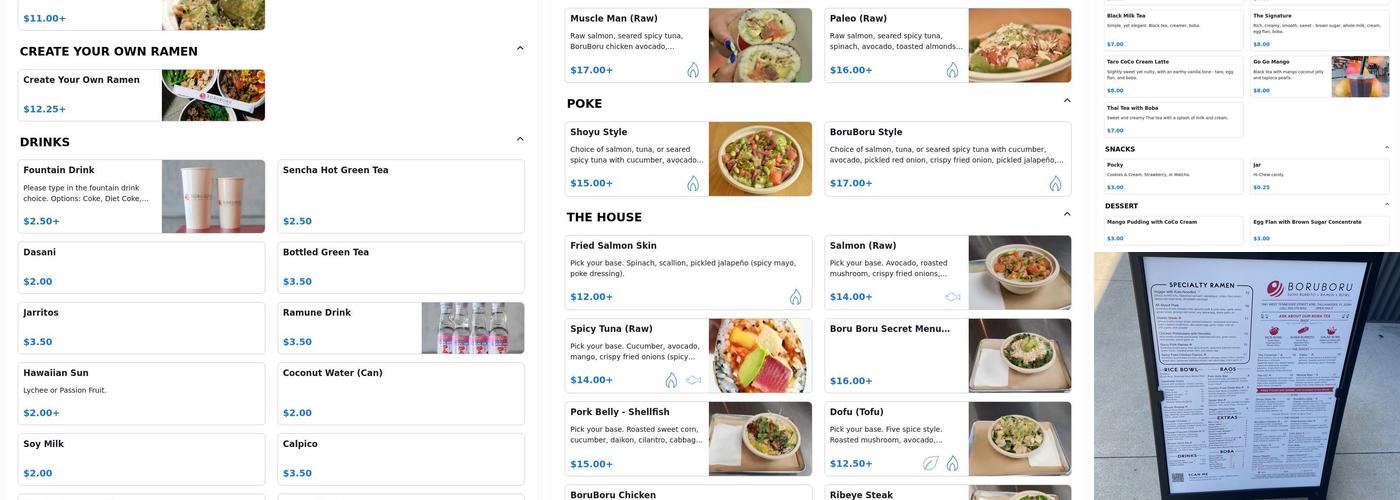Screen dimensions: 1400x500
Task: Open the BoruBoru sidewalk menu board photo
Action: tap(1246, 375)
